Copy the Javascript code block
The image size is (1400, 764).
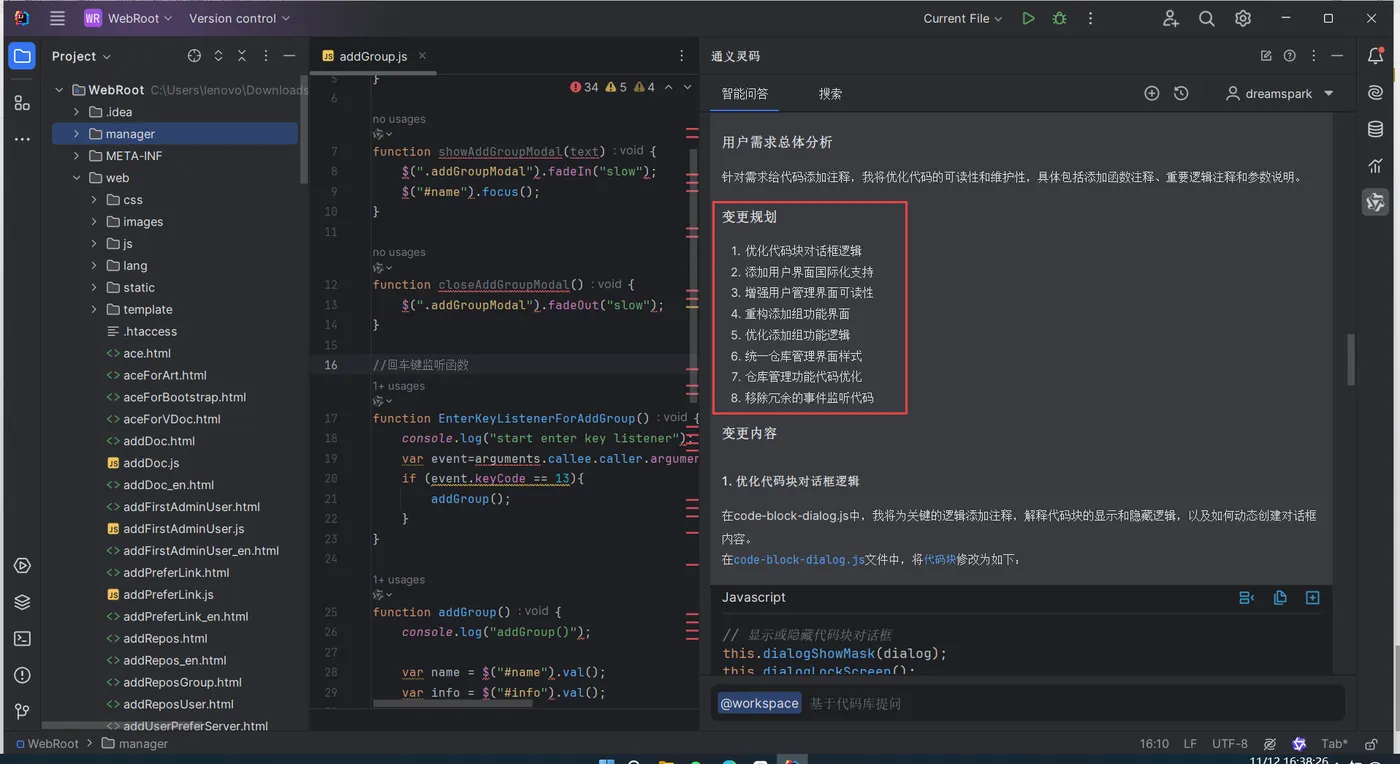pos(1280,597)
